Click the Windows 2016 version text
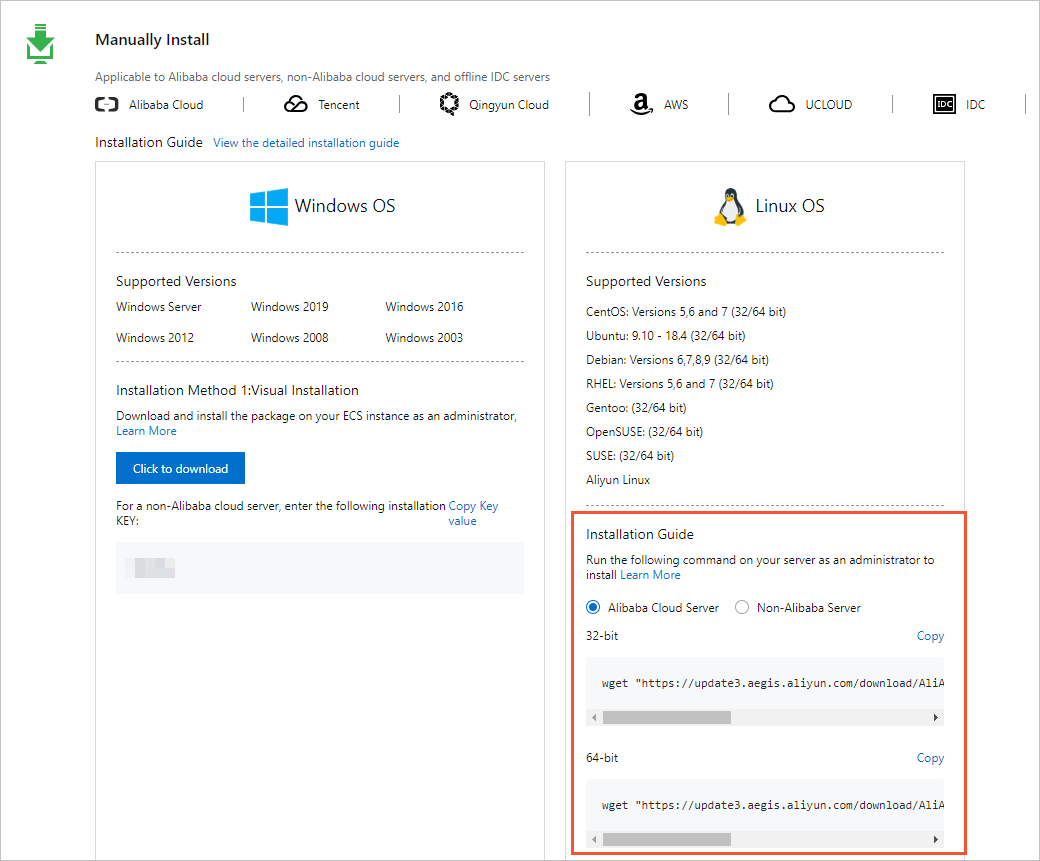Screen dimensions: 1040x861 [x=424, y=306]
